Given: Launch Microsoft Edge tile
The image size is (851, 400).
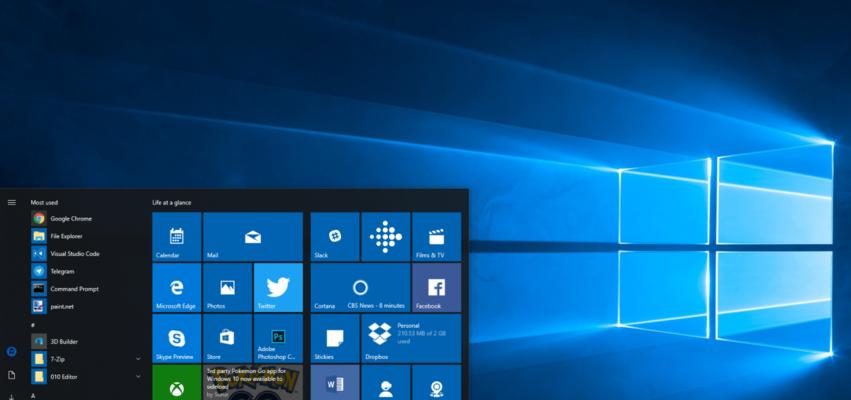Looking at the screenshot, I should pyautogui.click(x=176, y=288).
